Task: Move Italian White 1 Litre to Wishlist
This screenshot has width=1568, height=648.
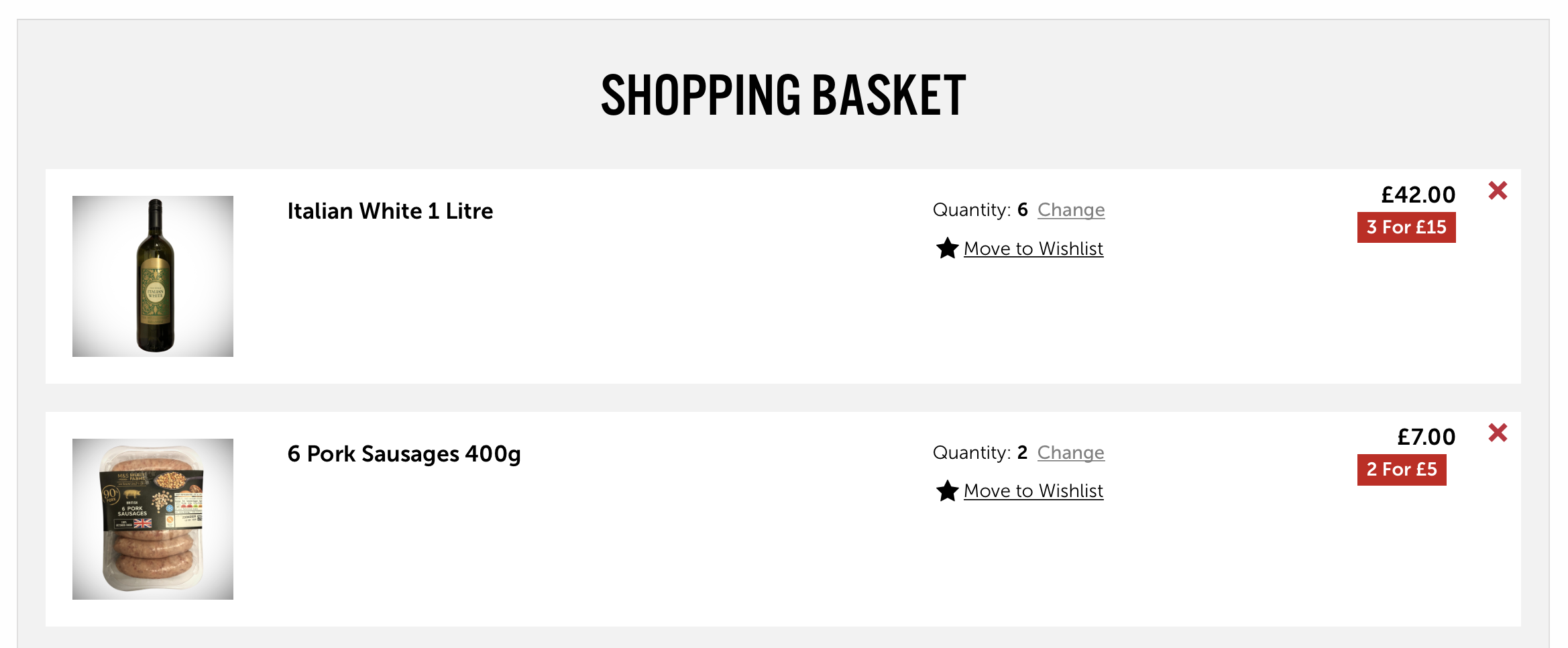Action: click(x=1033, y=249)
